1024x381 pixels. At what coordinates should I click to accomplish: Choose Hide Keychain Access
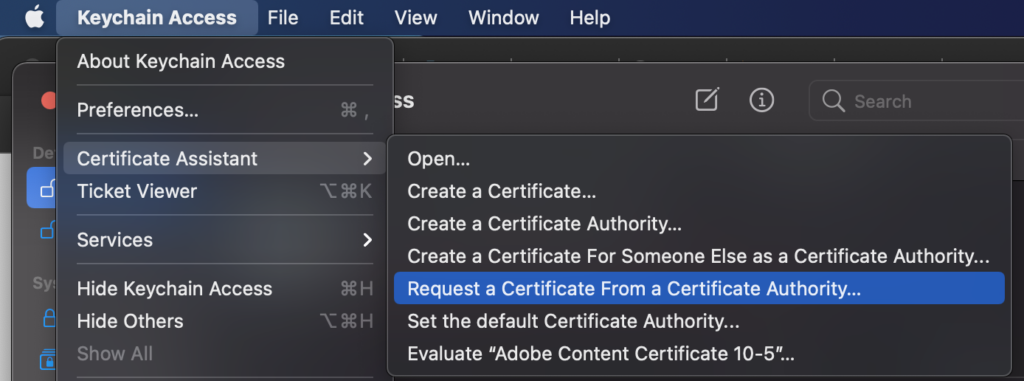225,288
